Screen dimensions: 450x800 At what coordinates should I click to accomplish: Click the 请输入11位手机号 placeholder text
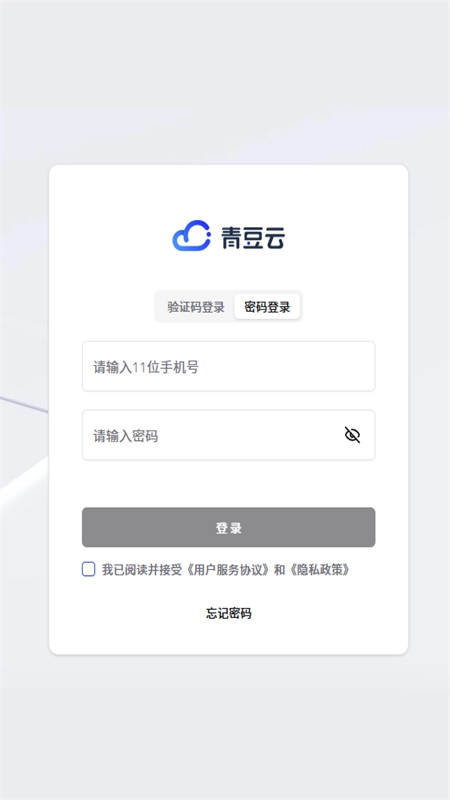(x=146, y=367)
